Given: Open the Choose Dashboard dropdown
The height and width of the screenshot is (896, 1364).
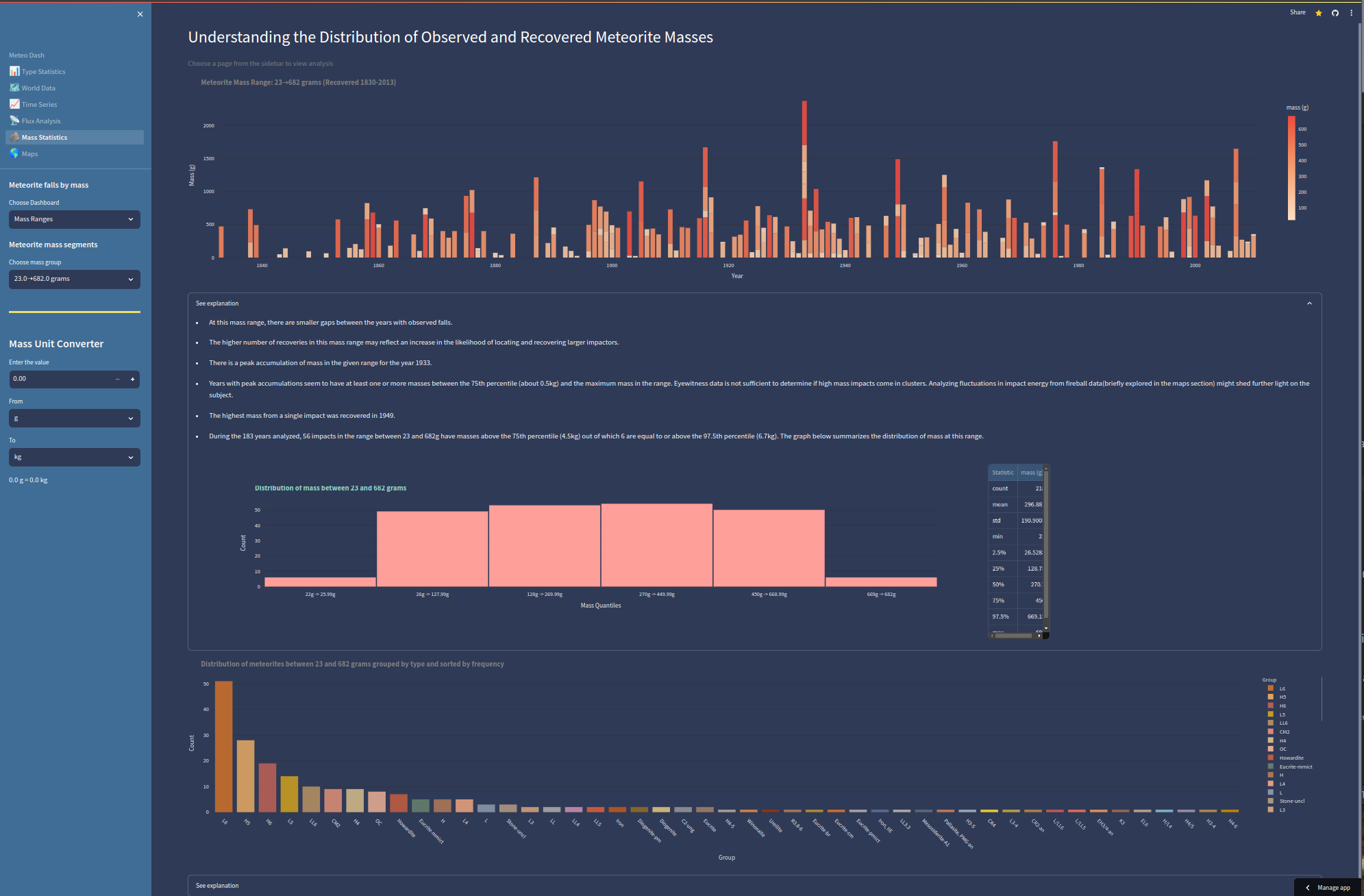Looking at the screenshot, I should [74, 219].
